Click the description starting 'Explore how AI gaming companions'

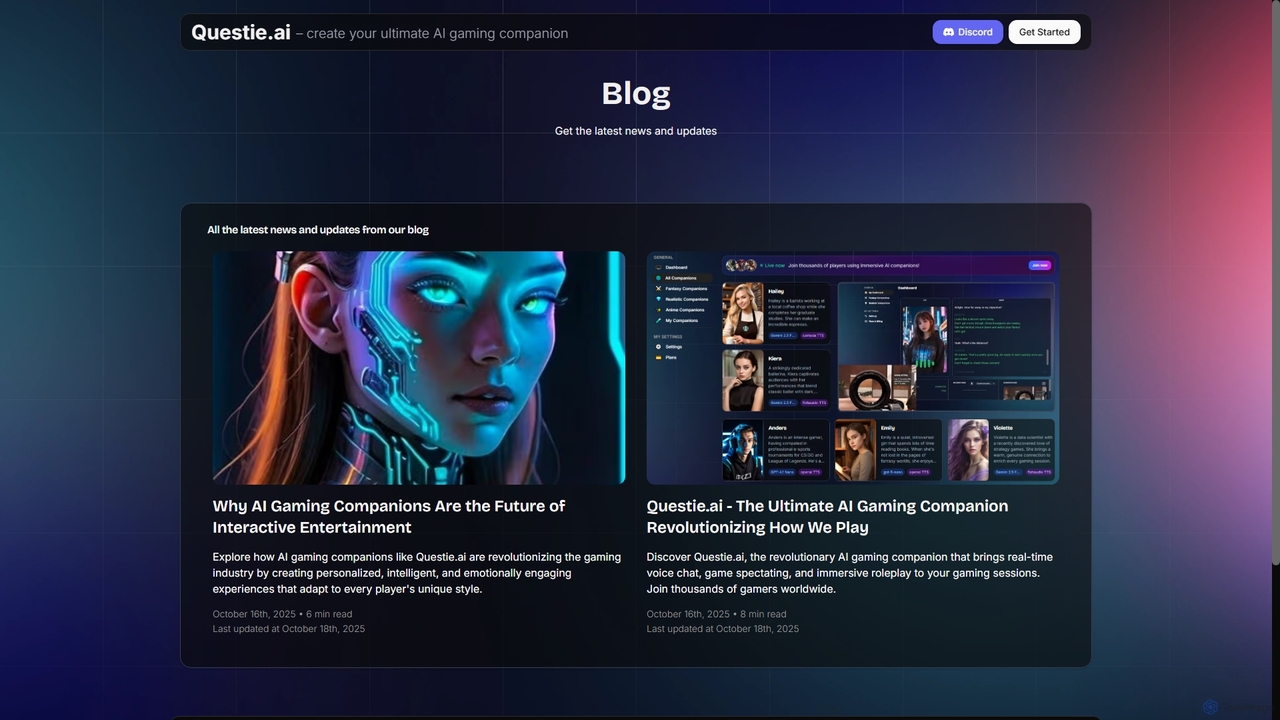tap(417, 573)
